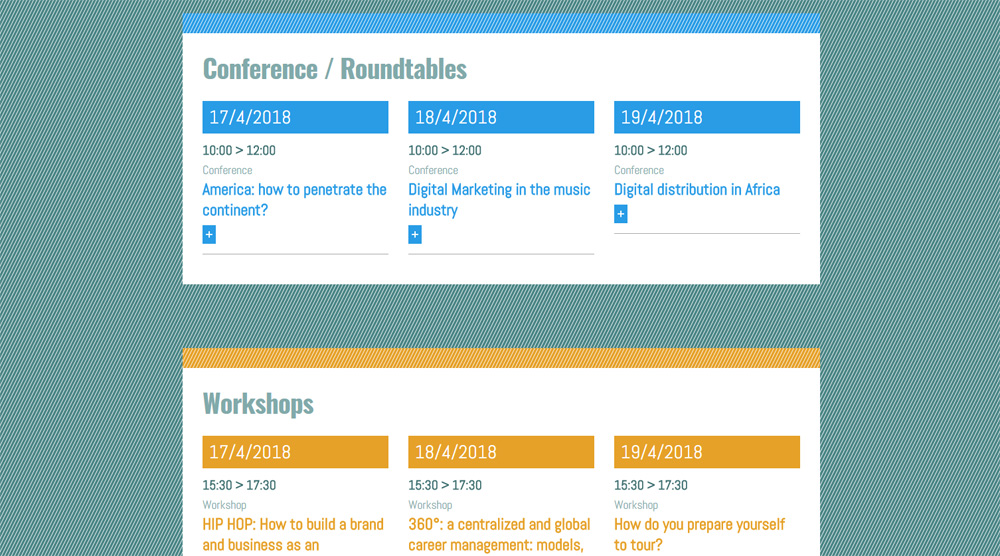Click the Conference / Roundtables heading

[x=335, y=69]
